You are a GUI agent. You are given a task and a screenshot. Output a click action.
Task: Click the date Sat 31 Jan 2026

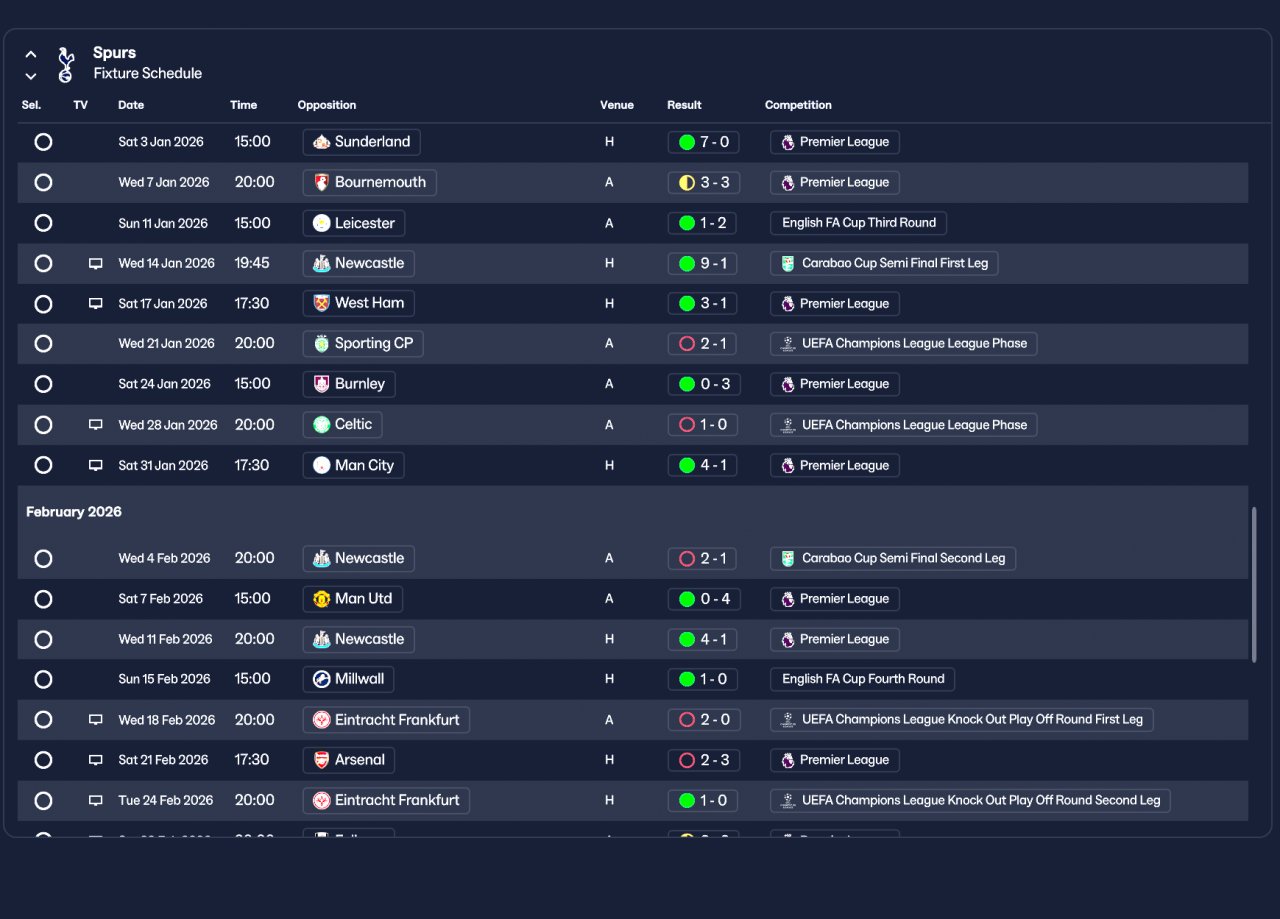pos(163,466)
